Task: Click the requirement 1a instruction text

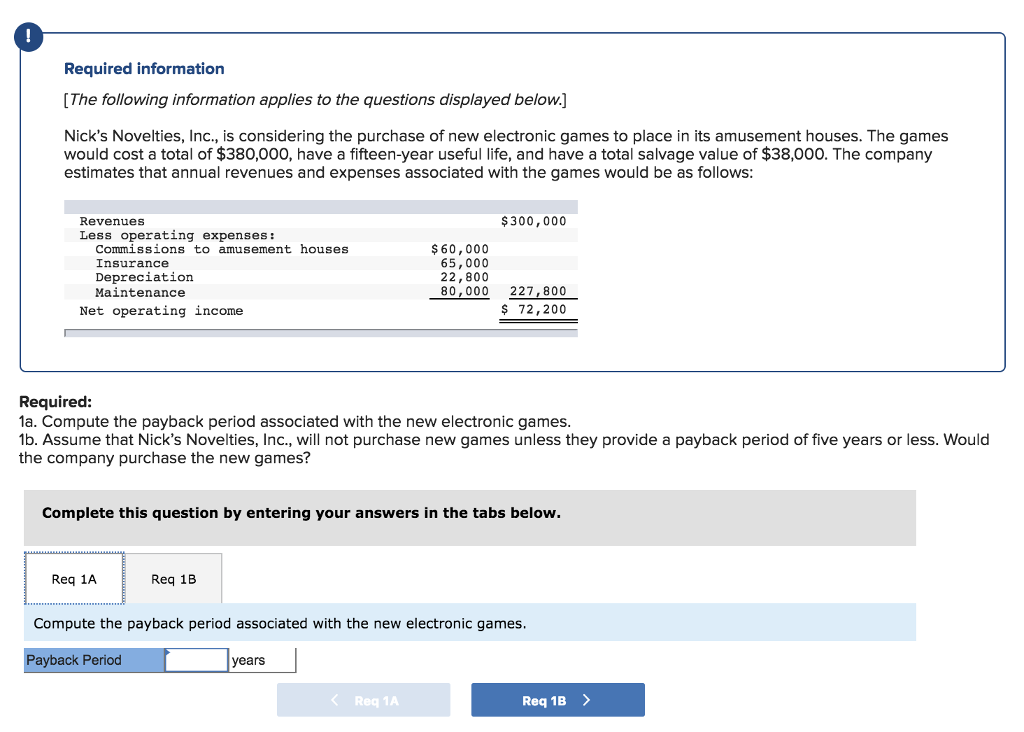Action: [295, 421]
